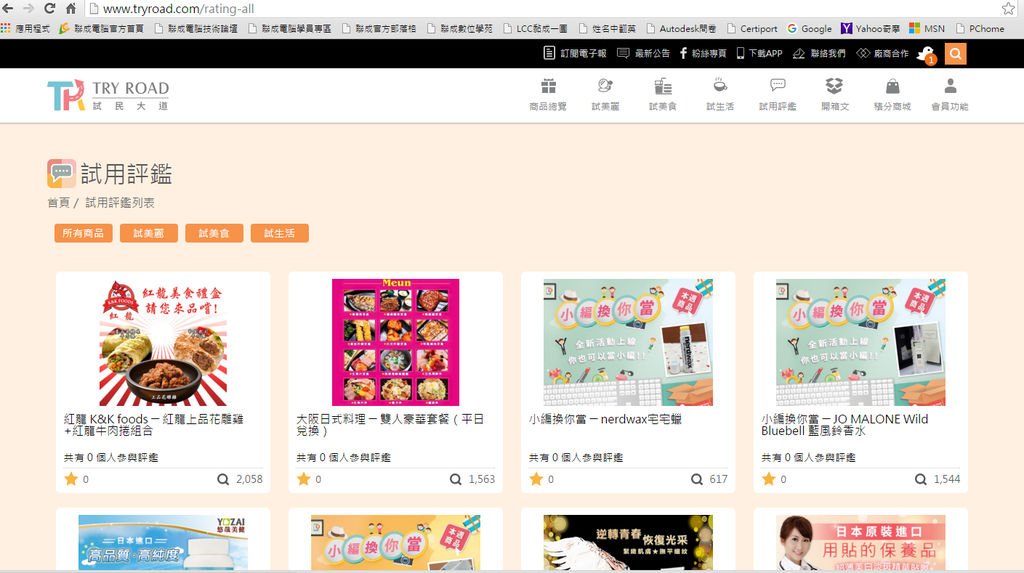Open 商品總覽 in main navigation

click(x=548, y=95)
